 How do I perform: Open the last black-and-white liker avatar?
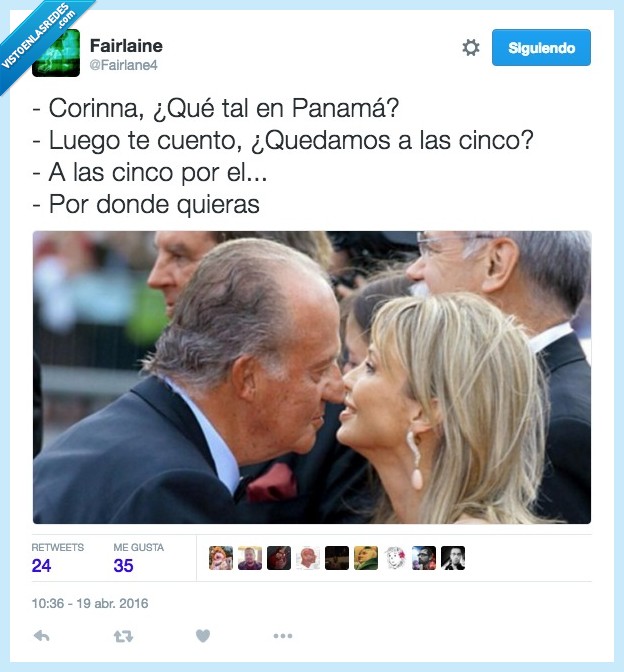[x=453, y=558]
